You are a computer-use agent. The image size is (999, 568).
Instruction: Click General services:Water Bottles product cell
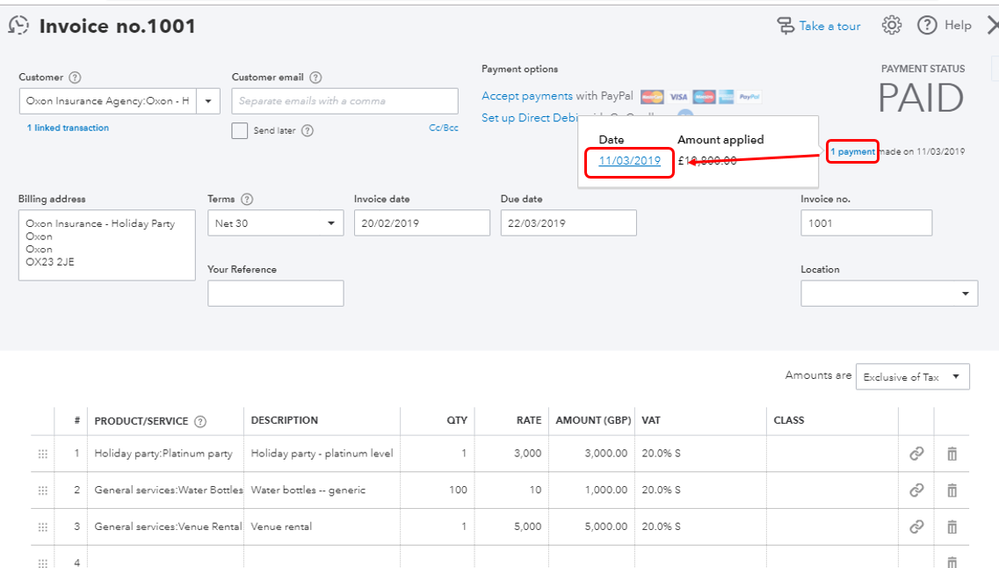[165, 490]
